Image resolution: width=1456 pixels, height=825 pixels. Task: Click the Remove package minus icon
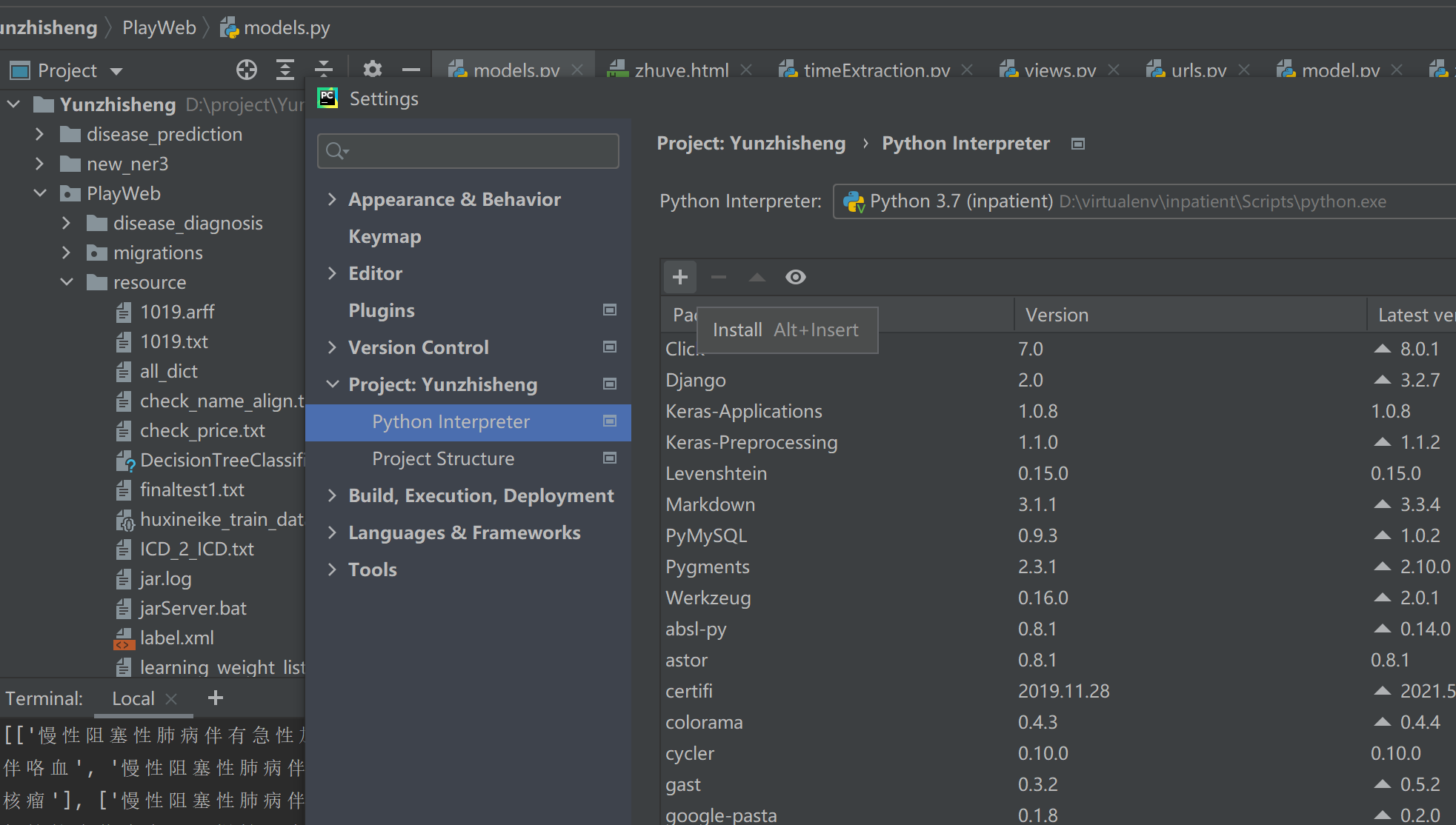[718, 277]
